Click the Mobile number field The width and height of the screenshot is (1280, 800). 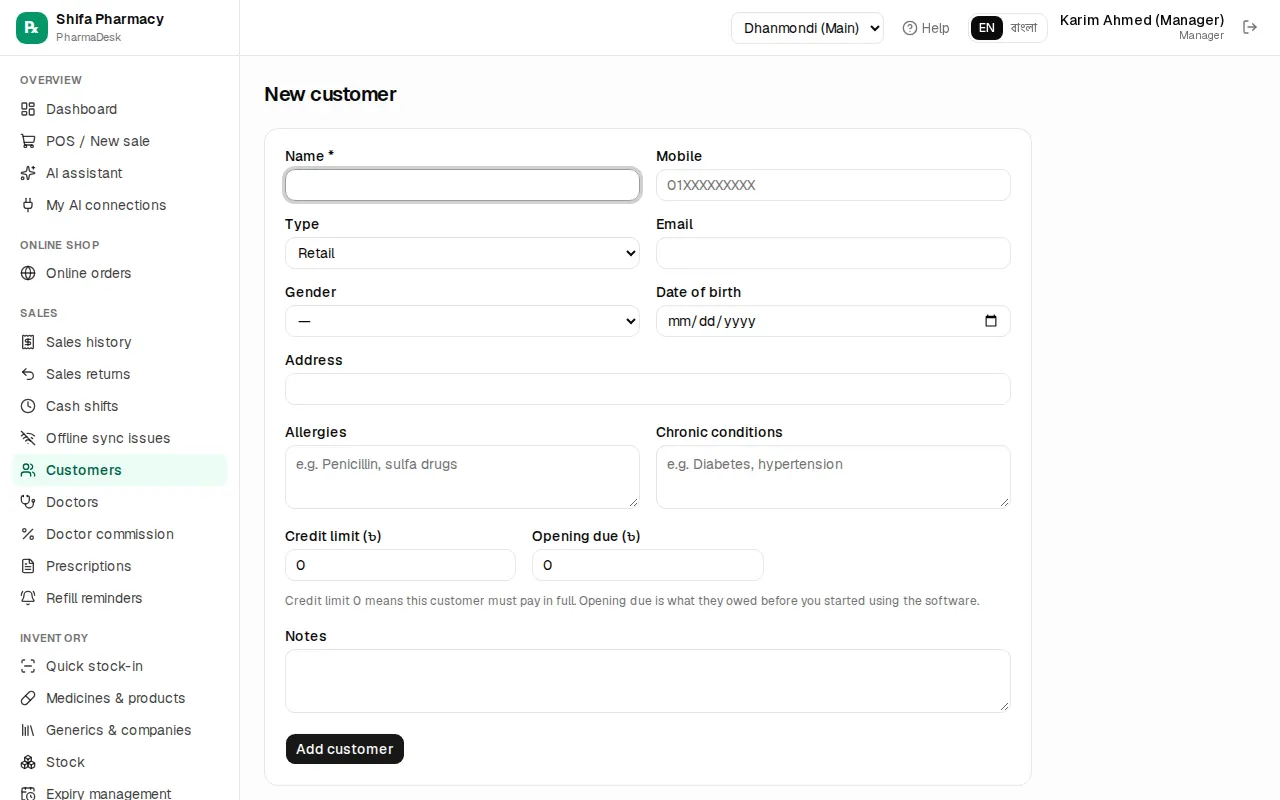pos(833,185)
